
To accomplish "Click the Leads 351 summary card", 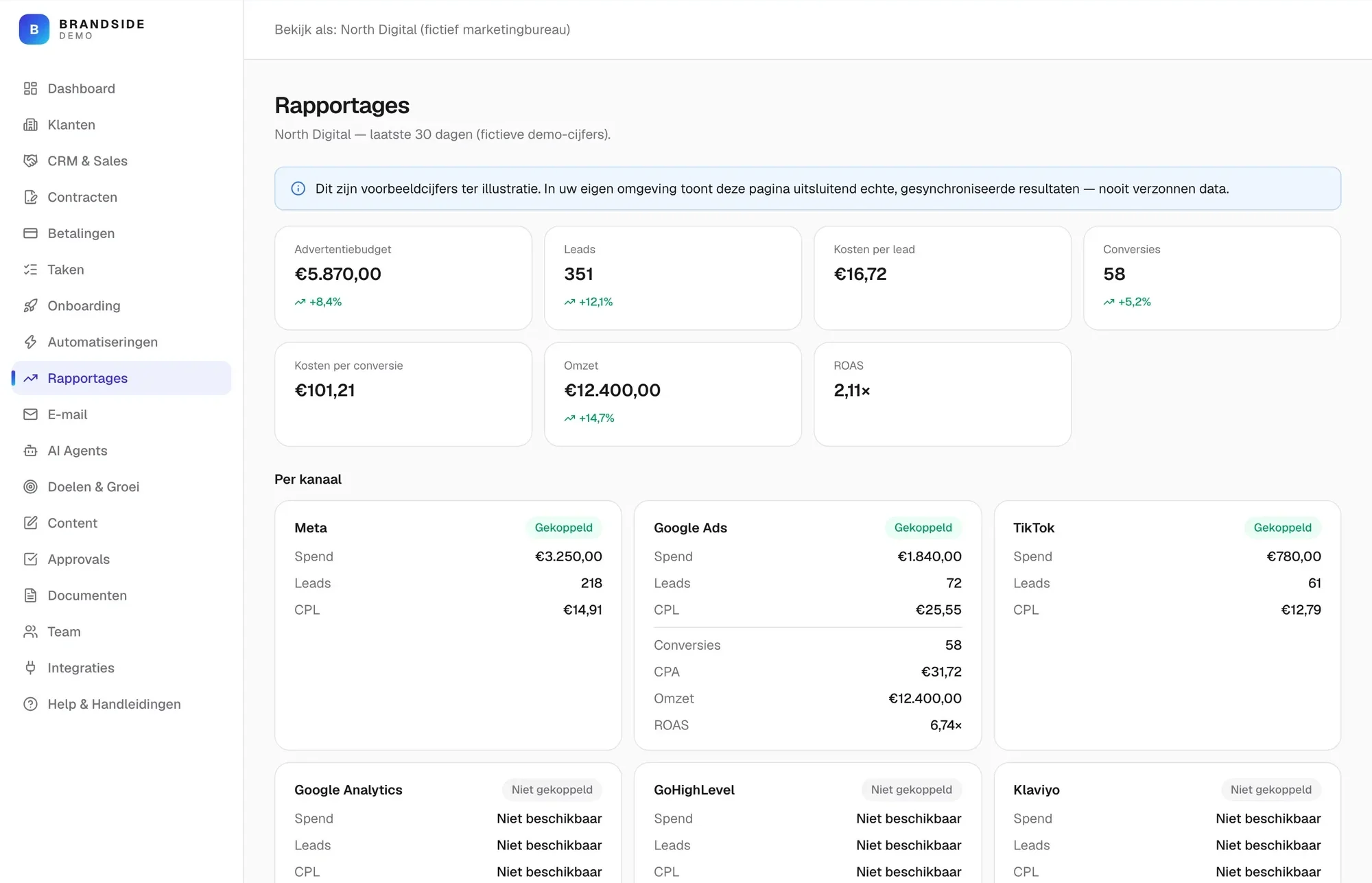I will 673,278.
